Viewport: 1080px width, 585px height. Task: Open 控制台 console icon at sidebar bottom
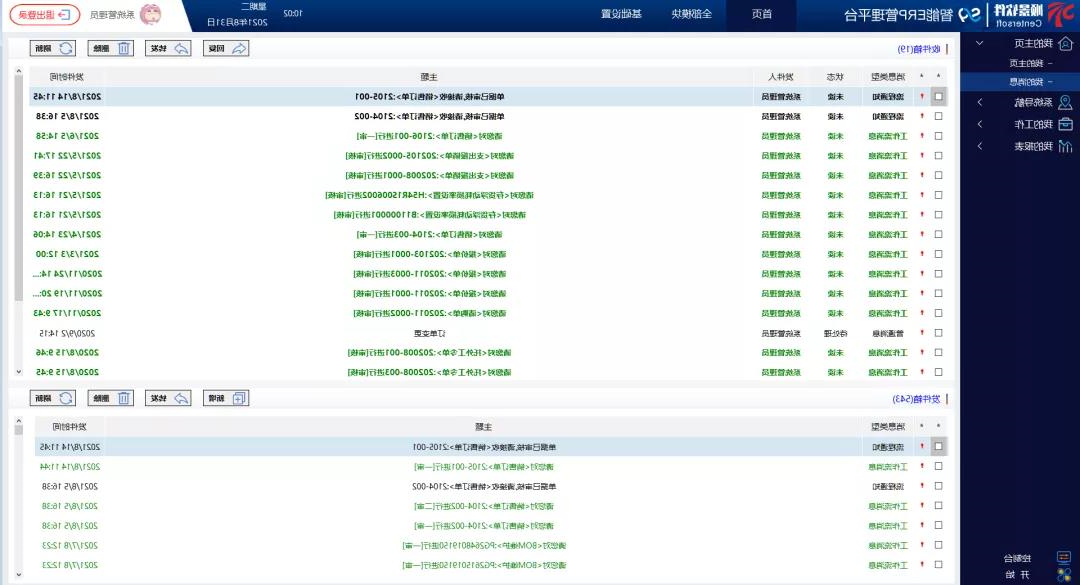tap(1065, 558)
